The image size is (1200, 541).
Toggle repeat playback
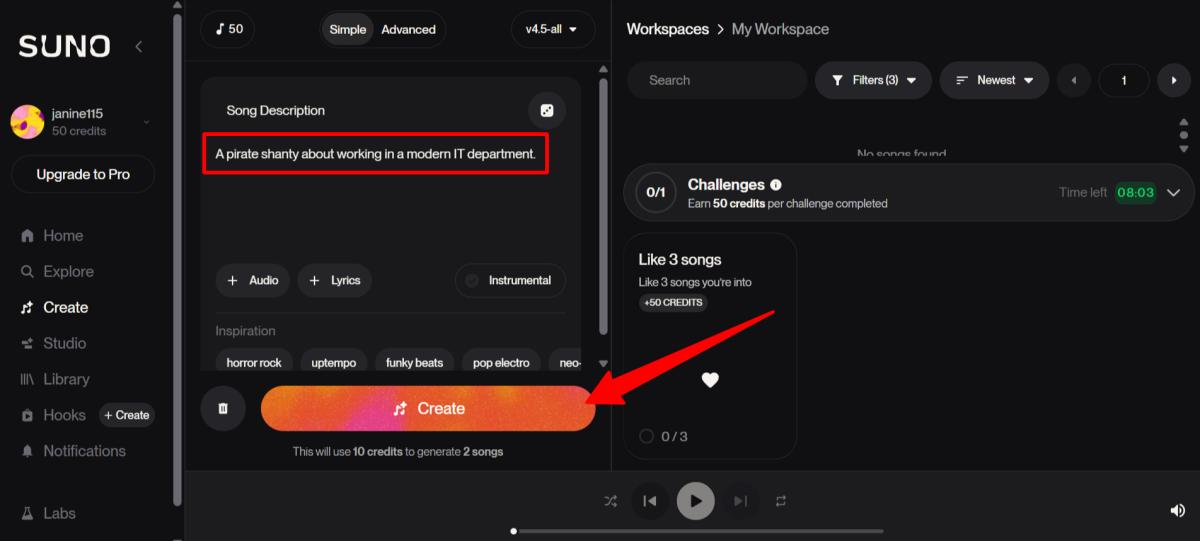(781, 501)
